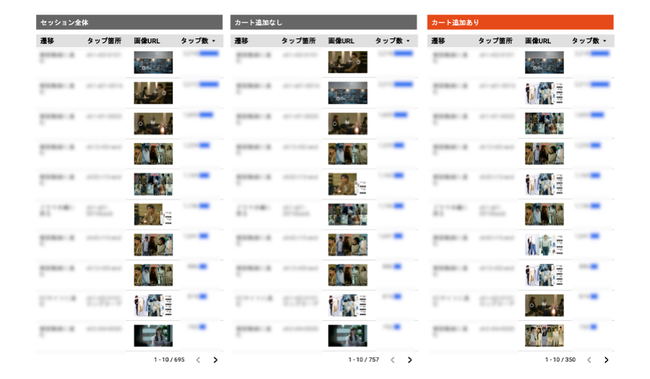
Task: Go to next page in カート追加あり table
Action: click(606, 360)
